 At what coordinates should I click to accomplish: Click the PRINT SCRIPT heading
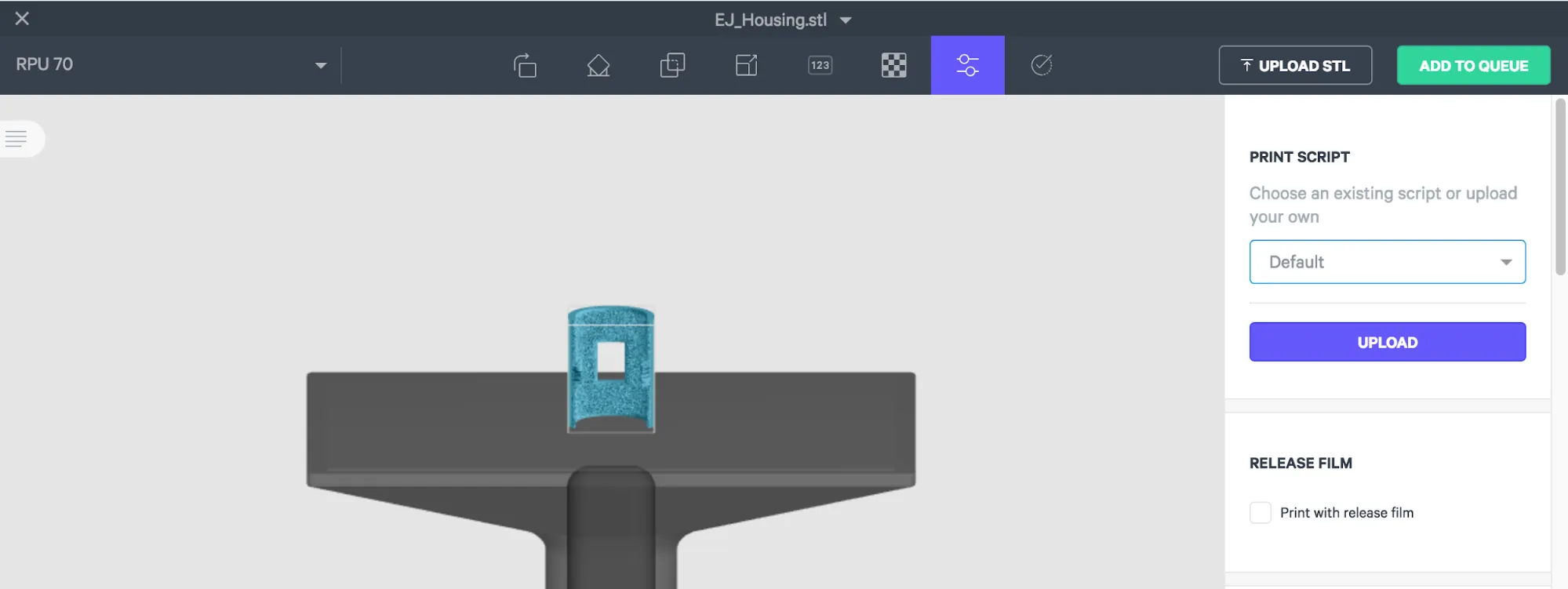(x=1299, y=157)
